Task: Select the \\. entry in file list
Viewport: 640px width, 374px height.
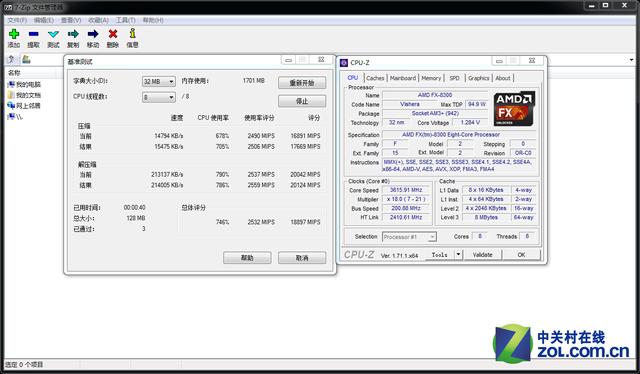Action: (x=15, y=117)
